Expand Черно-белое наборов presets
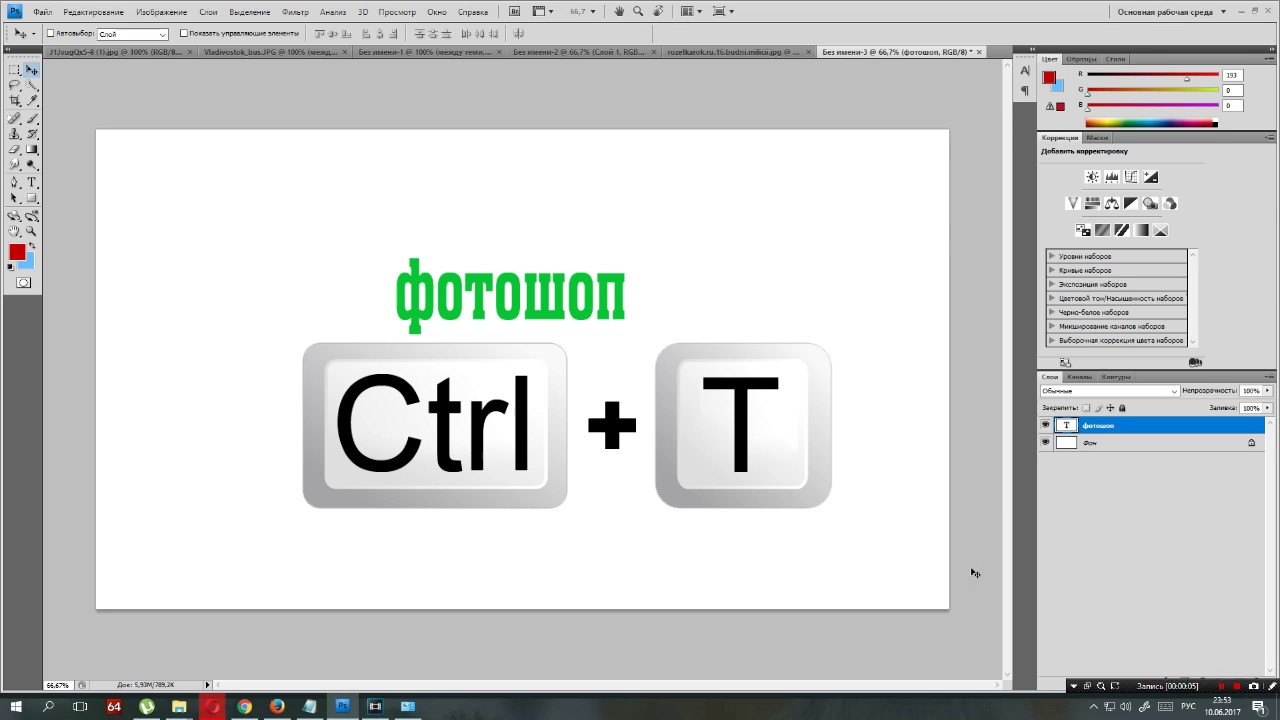Image resolution: width=1280 pixels, height=720 pixels. click(1052, 312)
